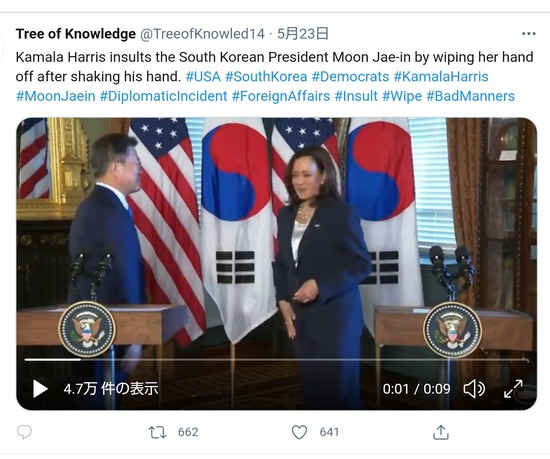Seek along the video progress bar

(x=276, y=360)
